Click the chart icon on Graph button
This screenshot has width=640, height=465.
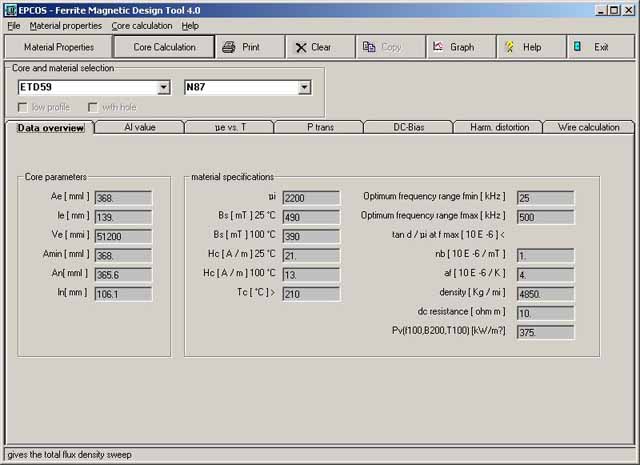[x=438, y=47]
